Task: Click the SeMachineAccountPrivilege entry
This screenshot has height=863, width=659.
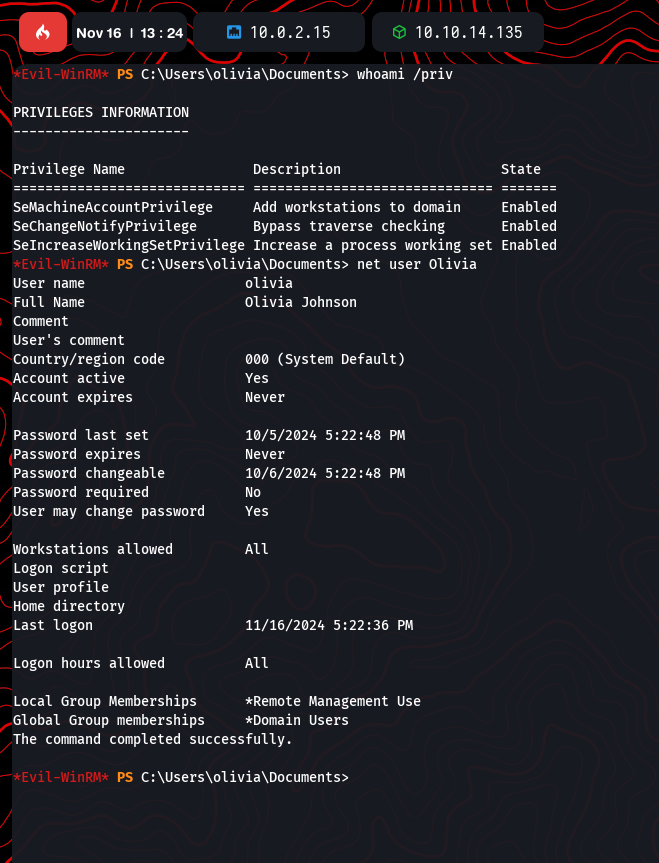Action: point(113,207)
